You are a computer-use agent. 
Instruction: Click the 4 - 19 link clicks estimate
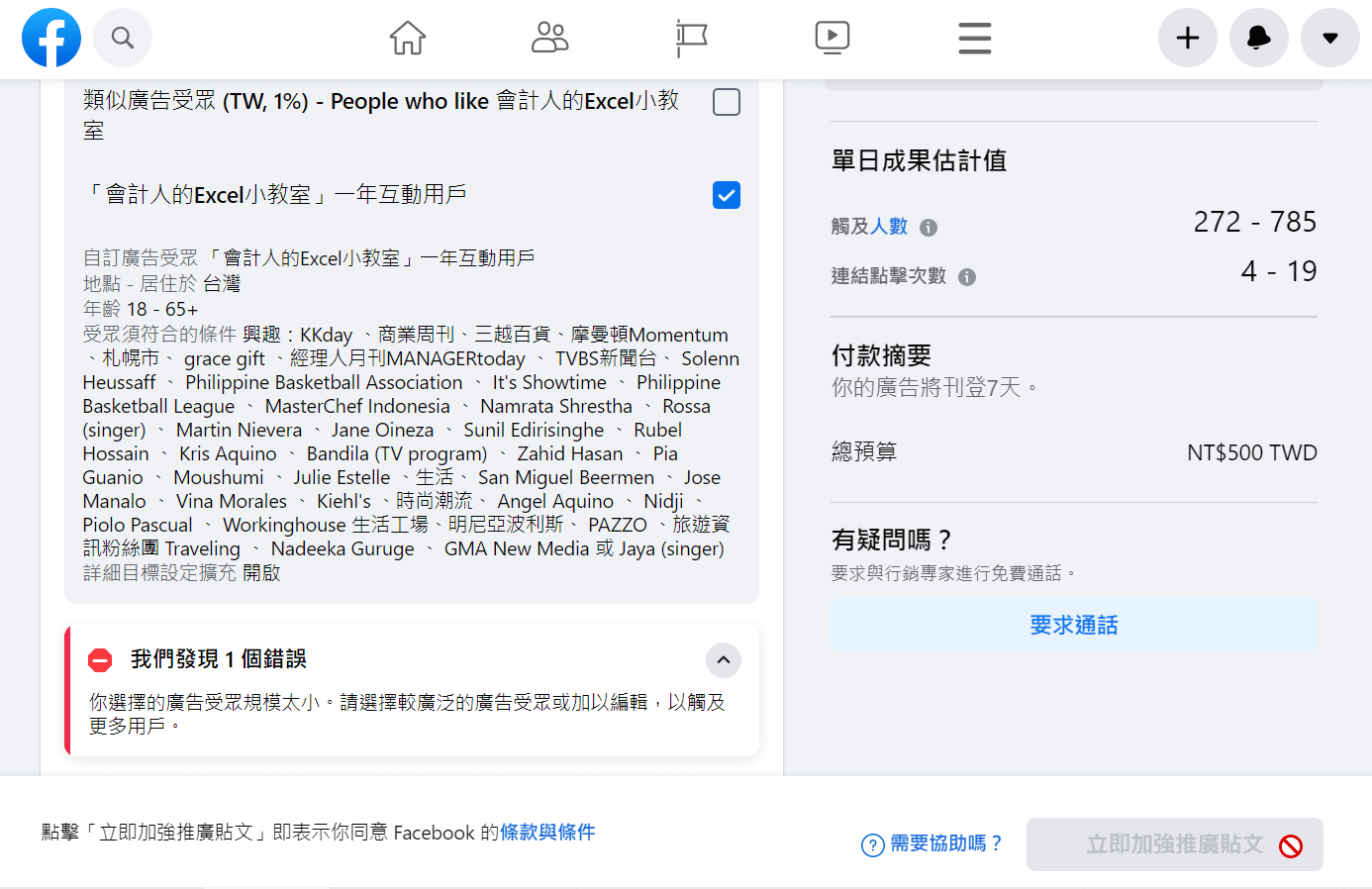click(x=1279, y=271)
